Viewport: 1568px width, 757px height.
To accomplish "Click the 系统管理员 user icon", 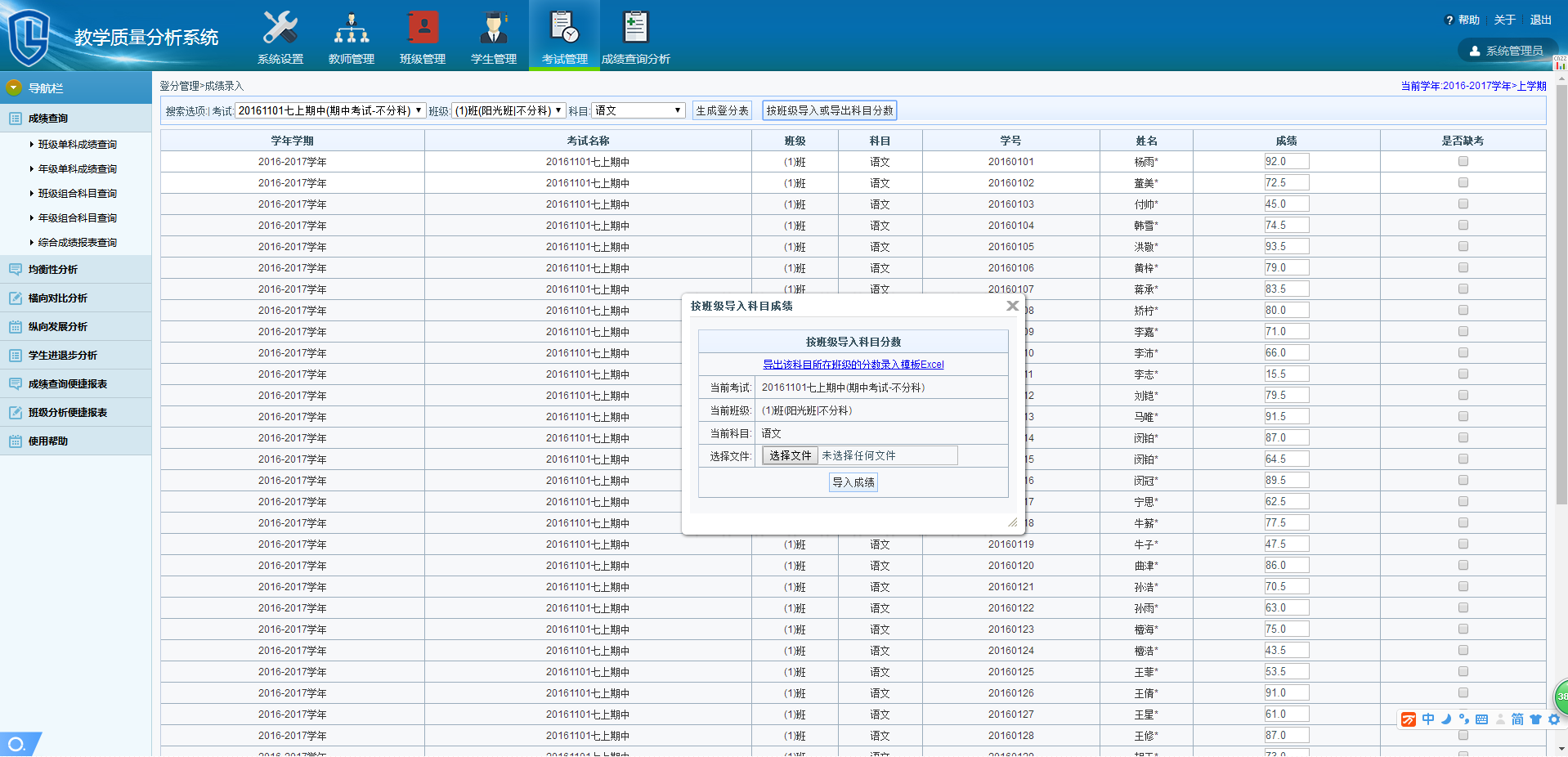I will (1475, 51).
